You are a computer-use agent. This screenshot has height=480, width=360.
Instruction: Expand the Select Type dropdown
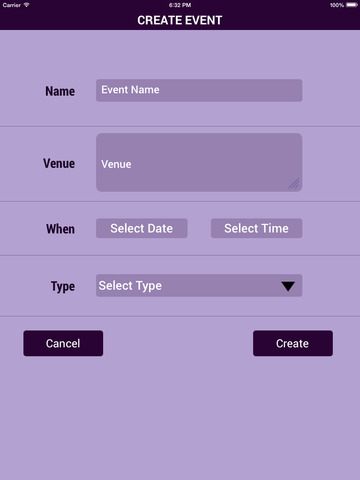click(x=199, y=285)
